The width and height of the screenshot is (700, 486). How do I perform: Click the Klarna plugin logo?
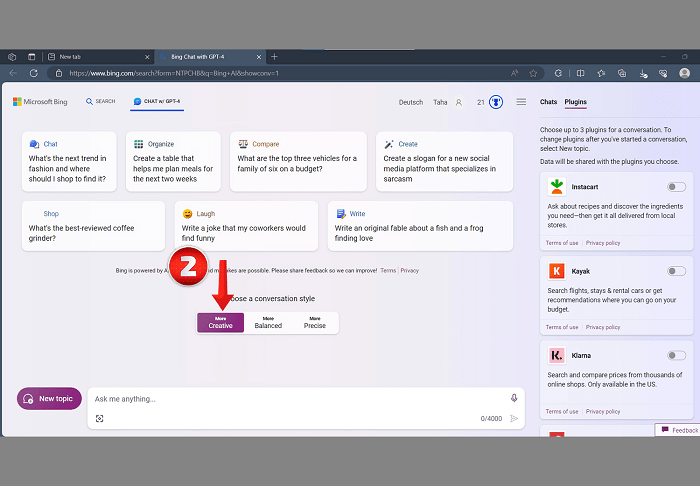point(556,355)
